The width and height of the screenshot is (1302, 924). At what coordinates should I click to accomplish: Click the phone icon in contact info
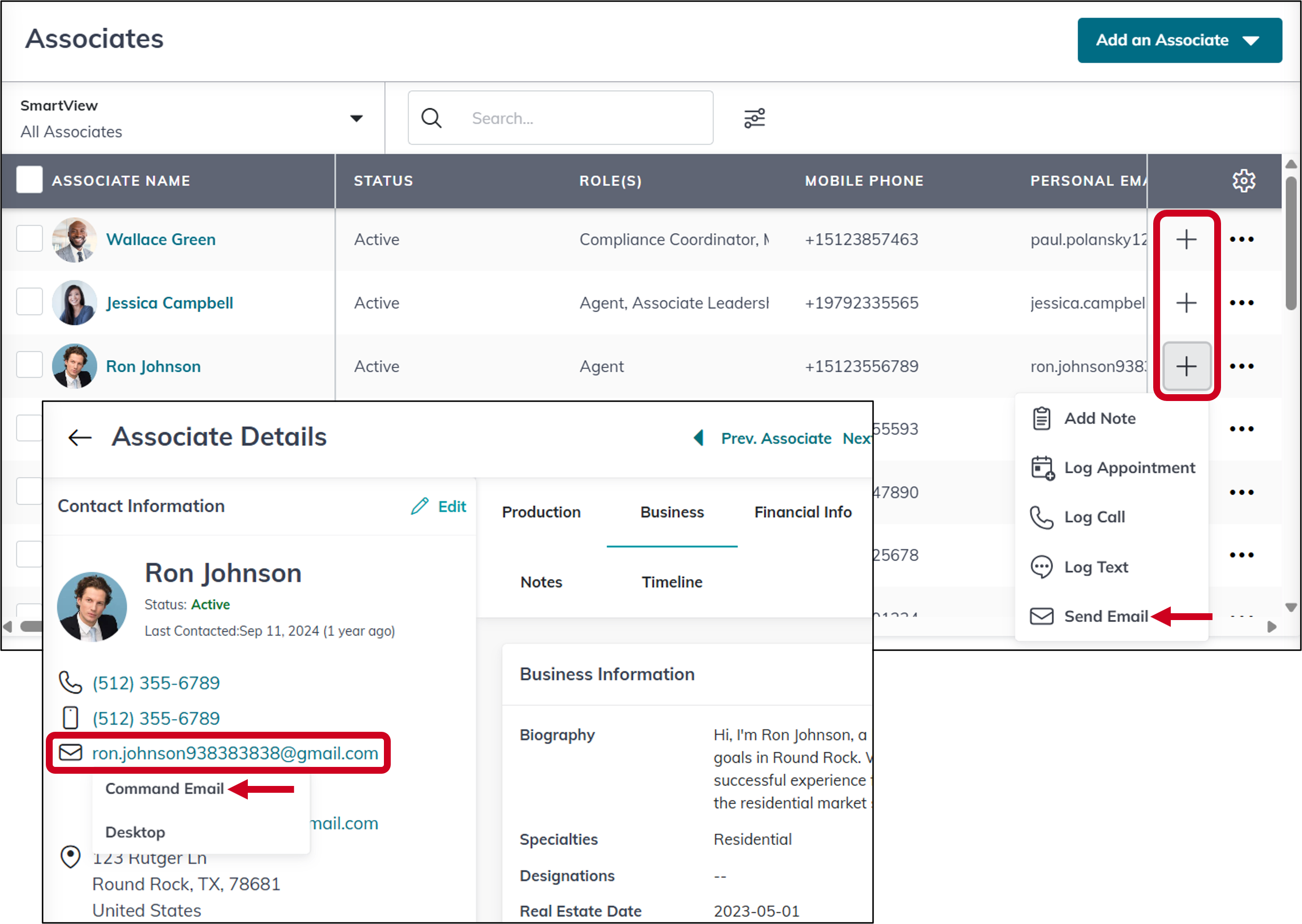pos(71,682)
